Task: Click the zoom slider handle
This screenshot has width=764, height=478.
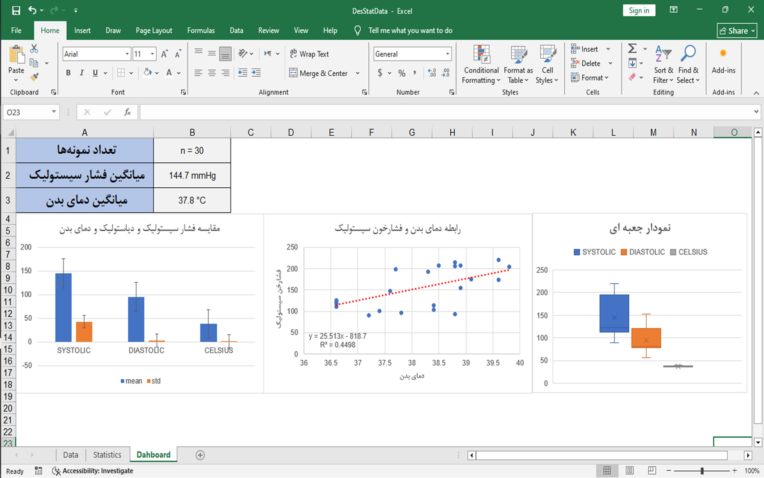Action: click(702, 471)
